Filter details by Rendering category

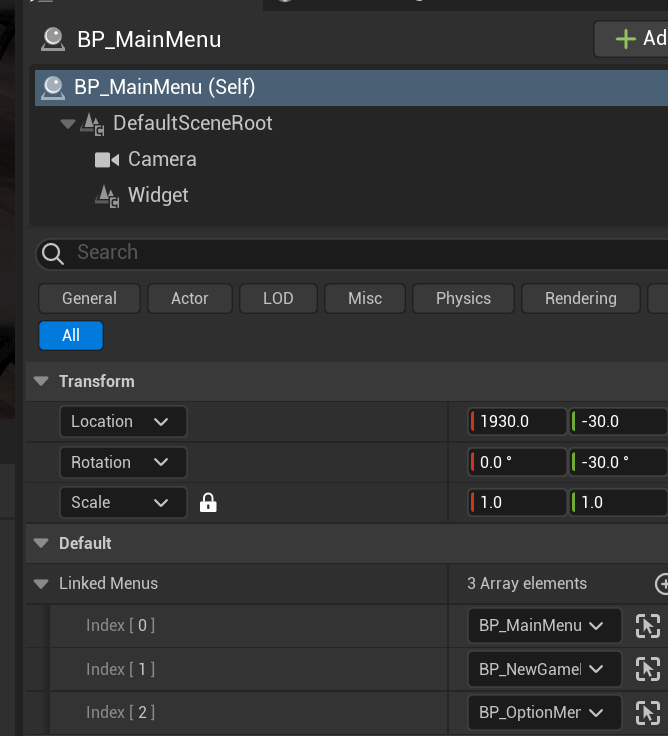pos(581,299)
